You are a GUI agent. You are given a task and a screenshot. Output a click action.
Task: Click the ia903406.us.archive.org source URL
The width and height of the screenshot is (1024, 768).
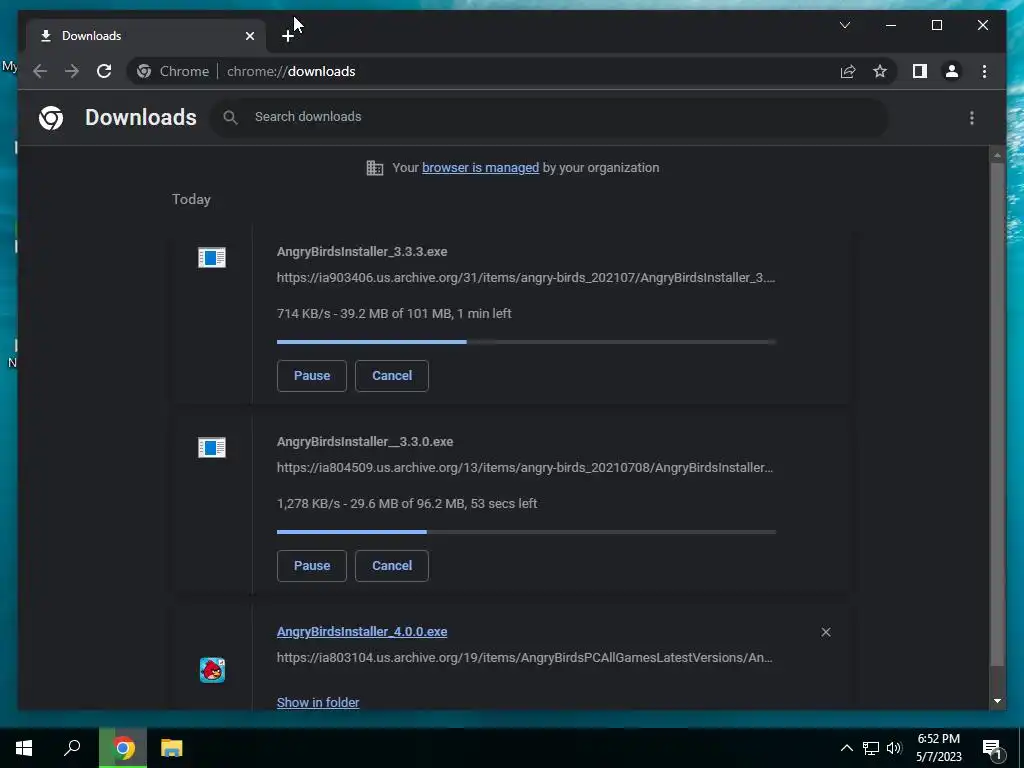pyautogui.click(x=526, y=278)
